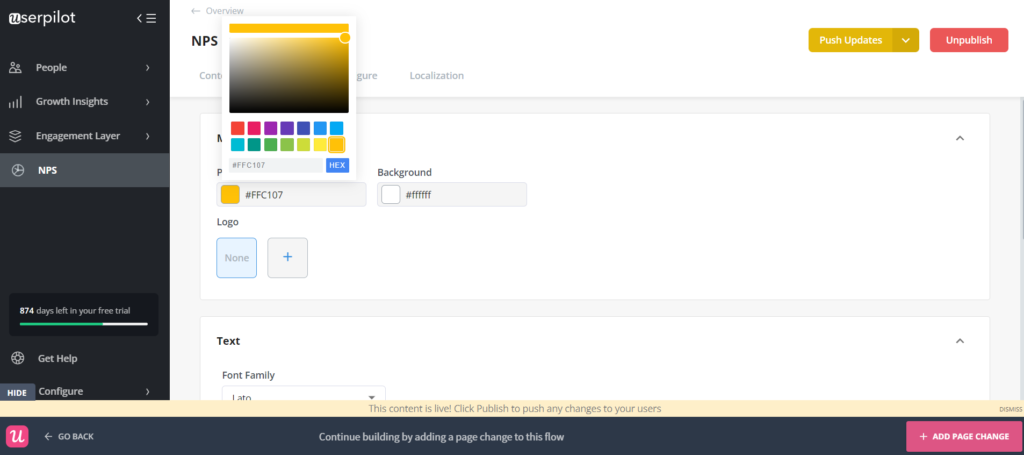The image size is (1024, 455).
Task: Click the NPS gauge icon
Action: click(17, 170)
